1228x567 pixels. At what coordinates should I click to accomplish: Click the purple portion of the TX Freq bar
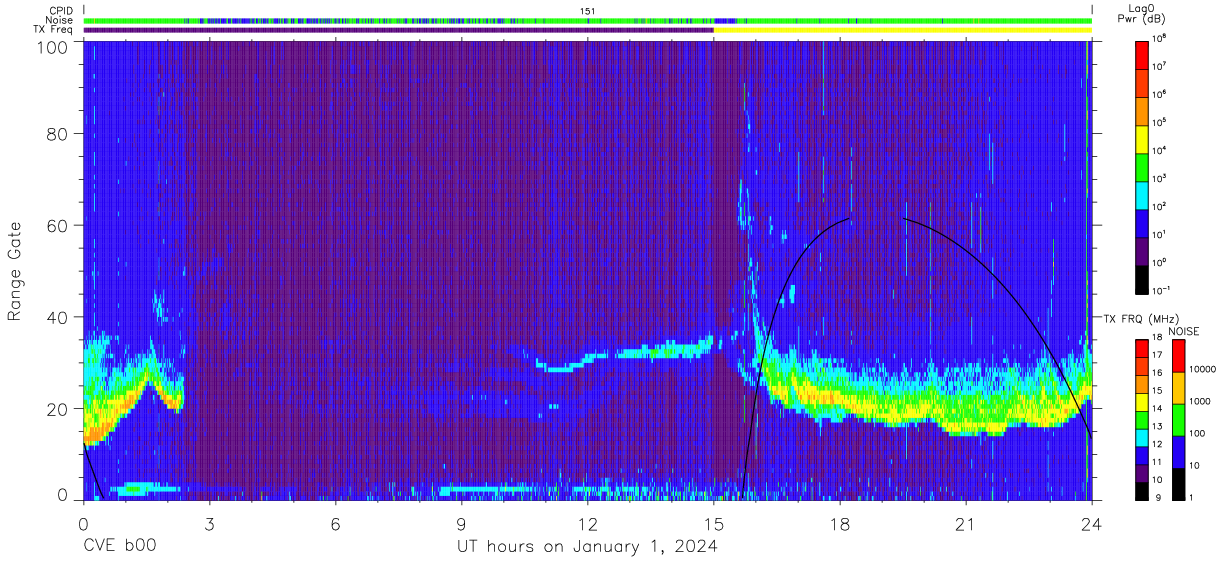[398, 30]
